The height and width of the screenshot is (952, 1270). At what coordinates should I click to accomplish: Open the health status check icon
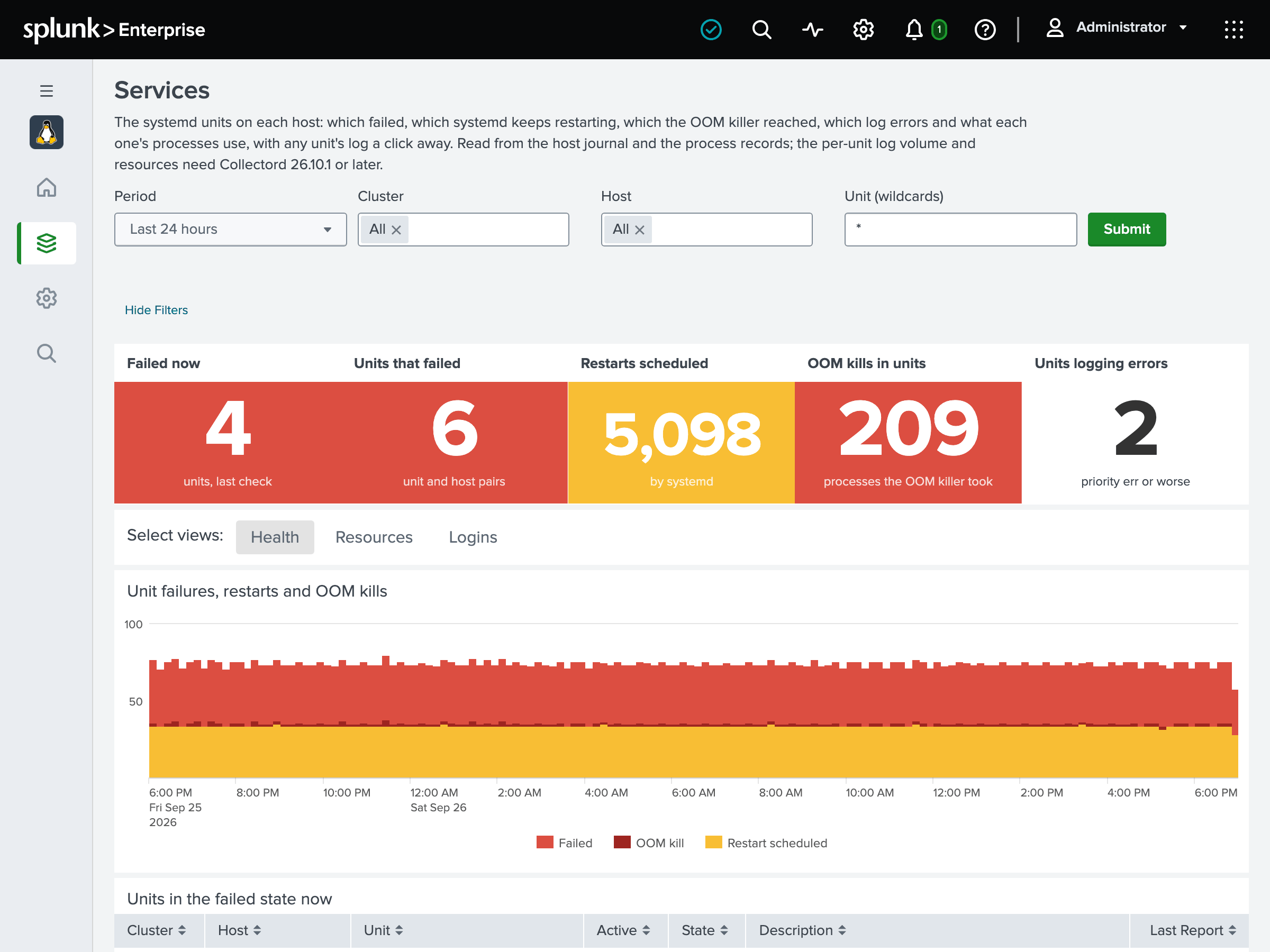711,29
